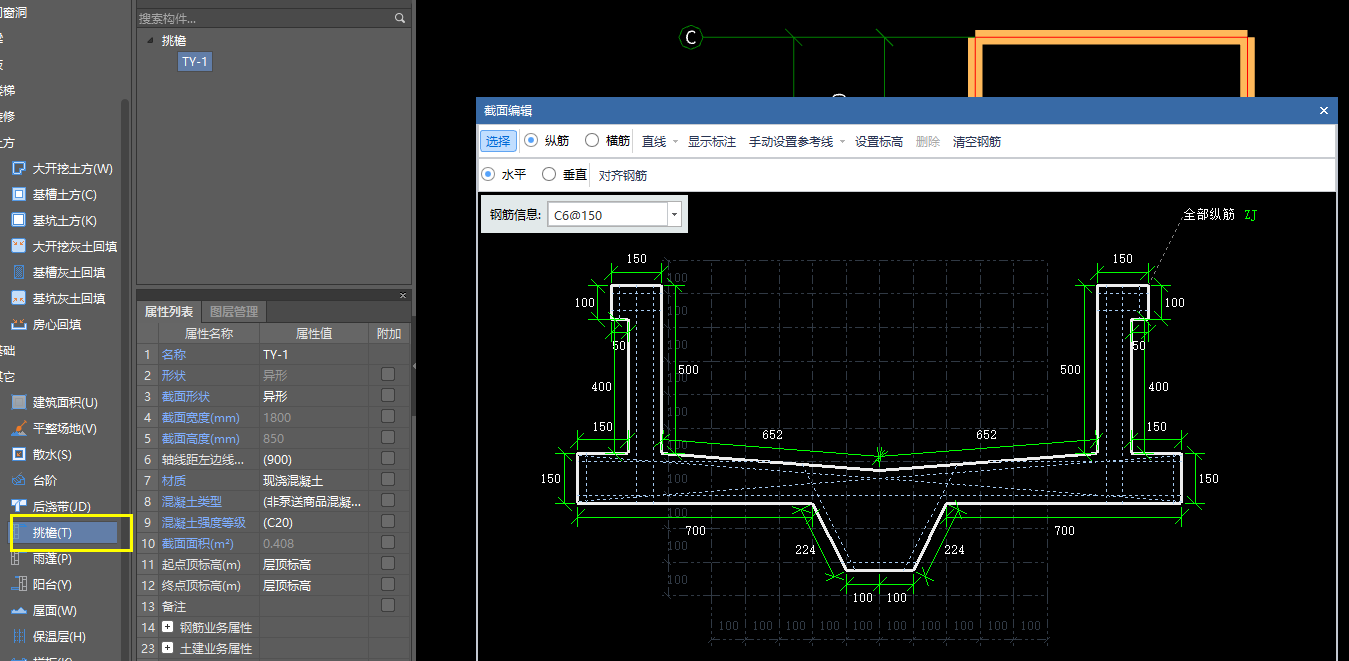Click the axis C bubble in the drawing
This screenshot has height=661, width=1349.
[x=690, y=38]
